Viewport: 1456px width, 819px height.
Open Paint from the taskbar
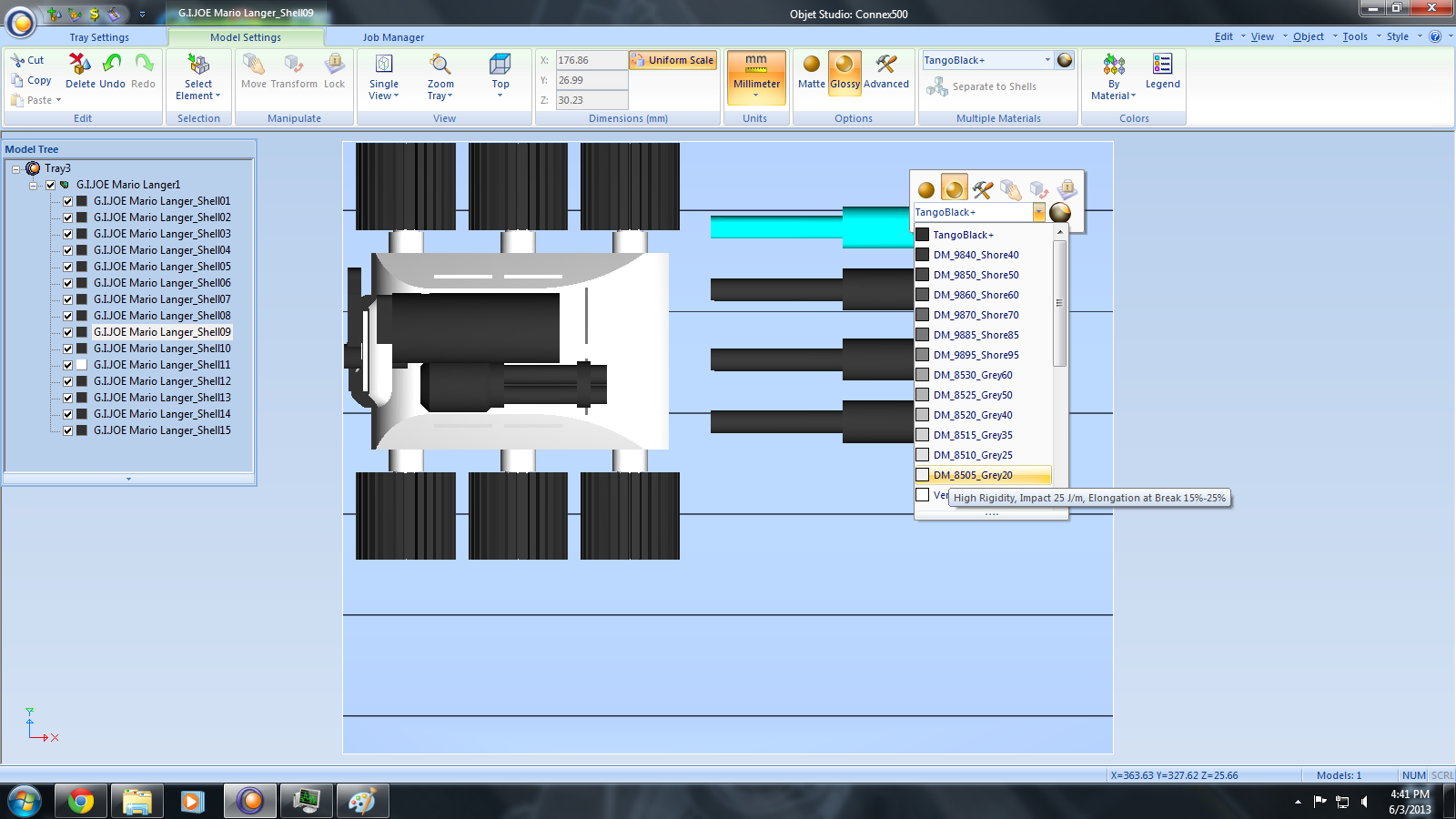tap(362, 801)
